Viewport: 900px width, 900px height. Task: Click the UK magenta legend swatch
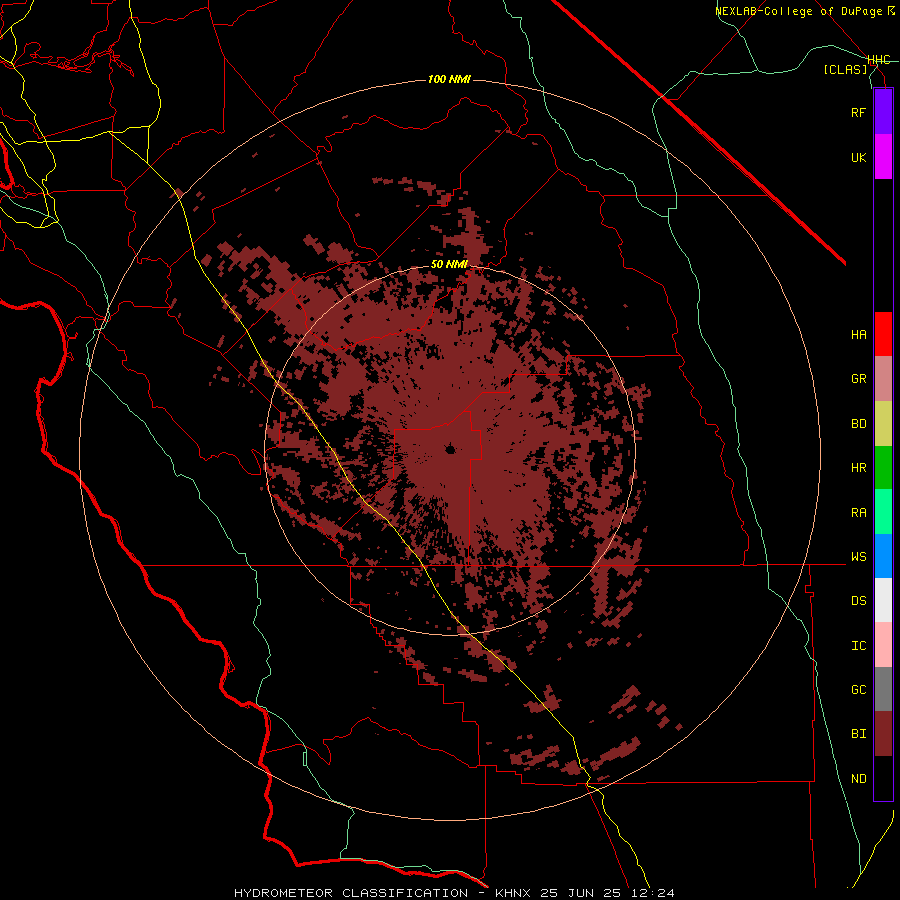pyautogui.click(x=883, y=157)
